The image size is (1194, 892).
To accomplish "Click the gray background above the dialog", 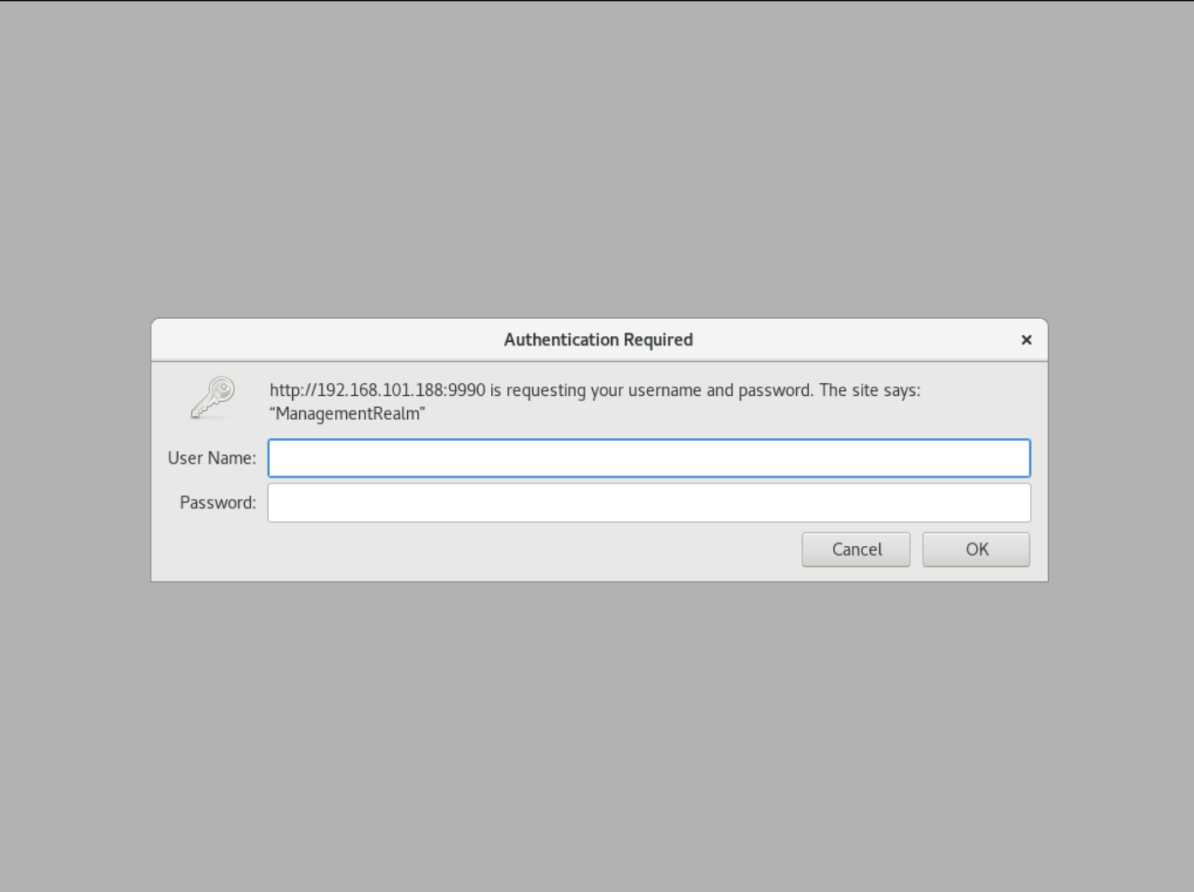I will (597, 160).
